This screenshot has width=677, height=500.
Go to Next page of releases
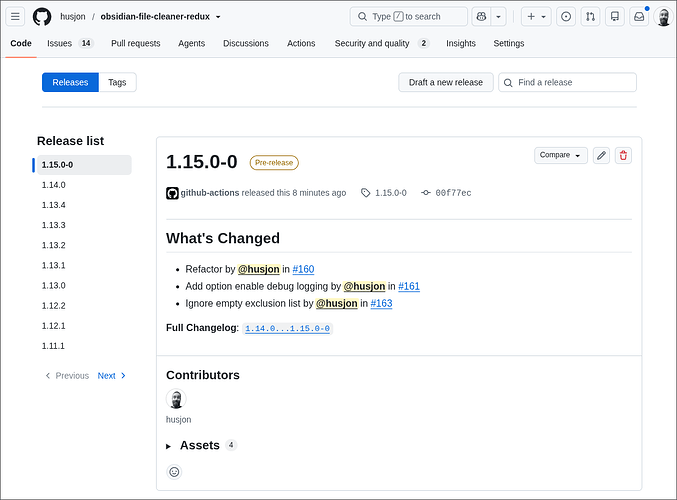(111, 376)
